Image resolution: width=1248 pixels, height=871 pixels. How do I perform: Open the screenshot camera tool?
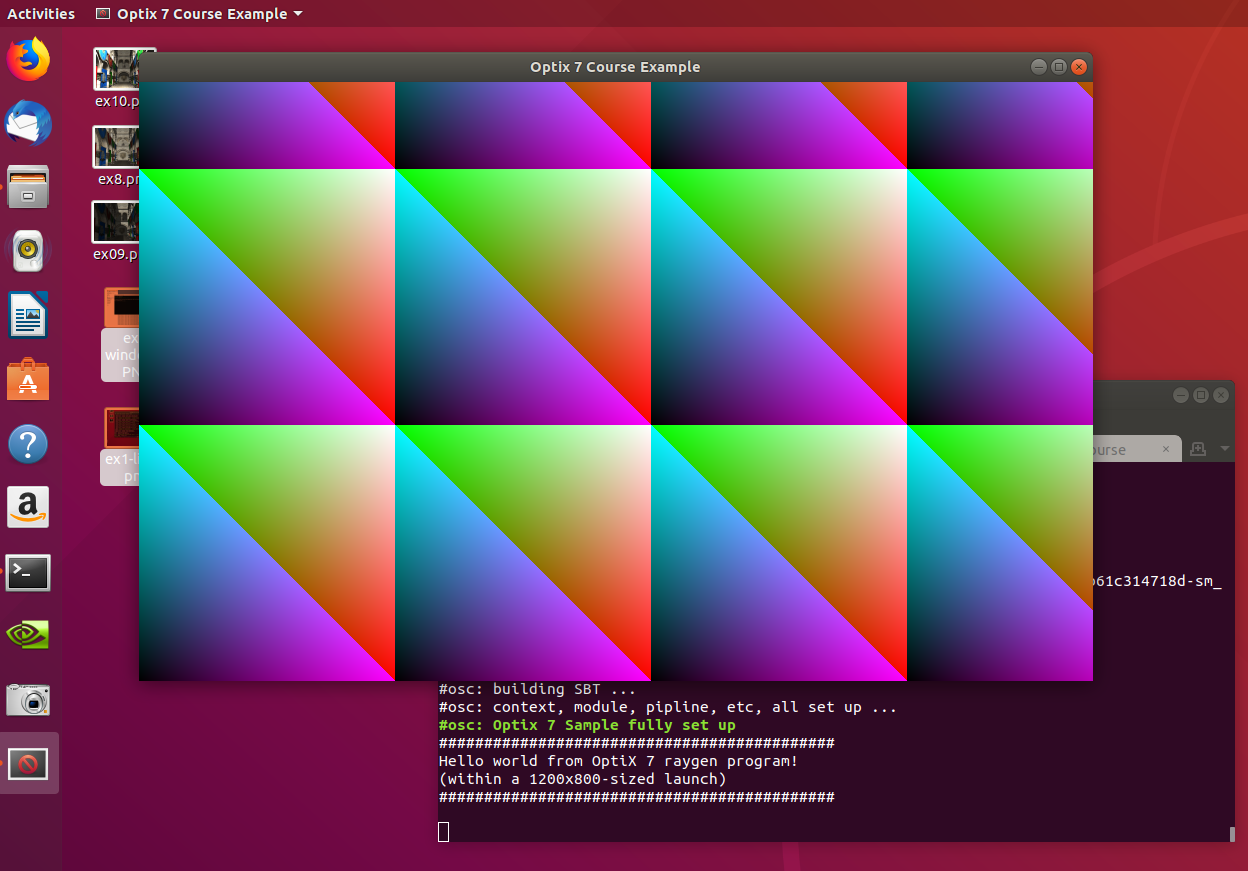pyautogui.click(x=28, y=699)
